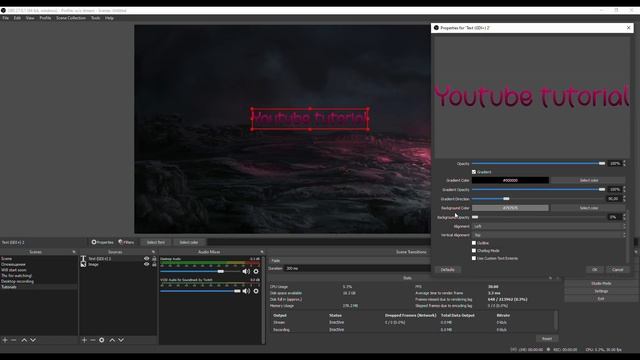Click the Desktop Audio volume slider
Screen dimensions: 640x360
click(x=200, y=271)
